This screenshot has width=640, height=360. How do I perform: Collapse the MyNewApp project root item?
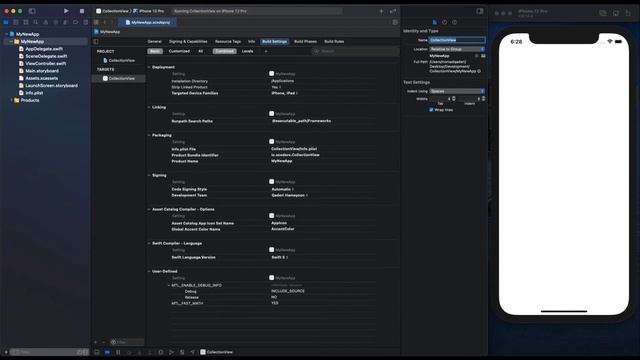point(6,34)
